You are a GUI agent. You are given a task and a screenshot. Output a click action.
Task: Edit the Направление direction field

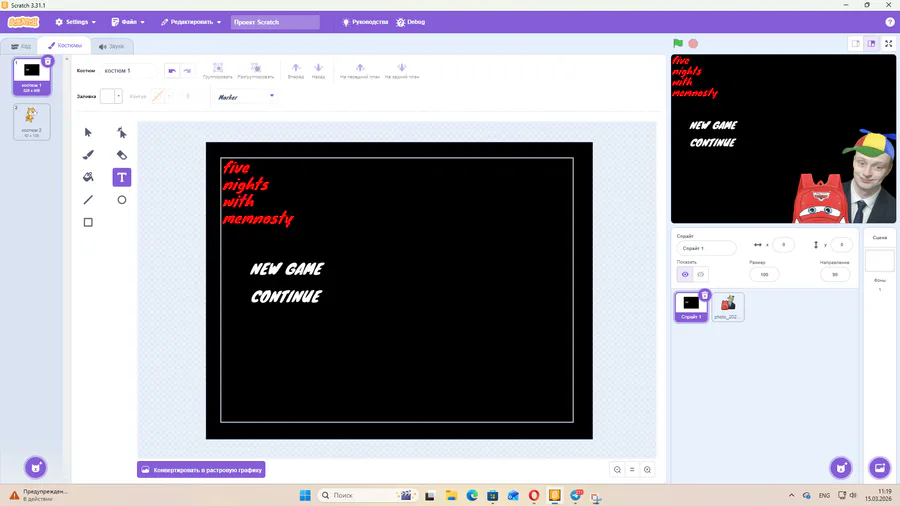point(835,274)
